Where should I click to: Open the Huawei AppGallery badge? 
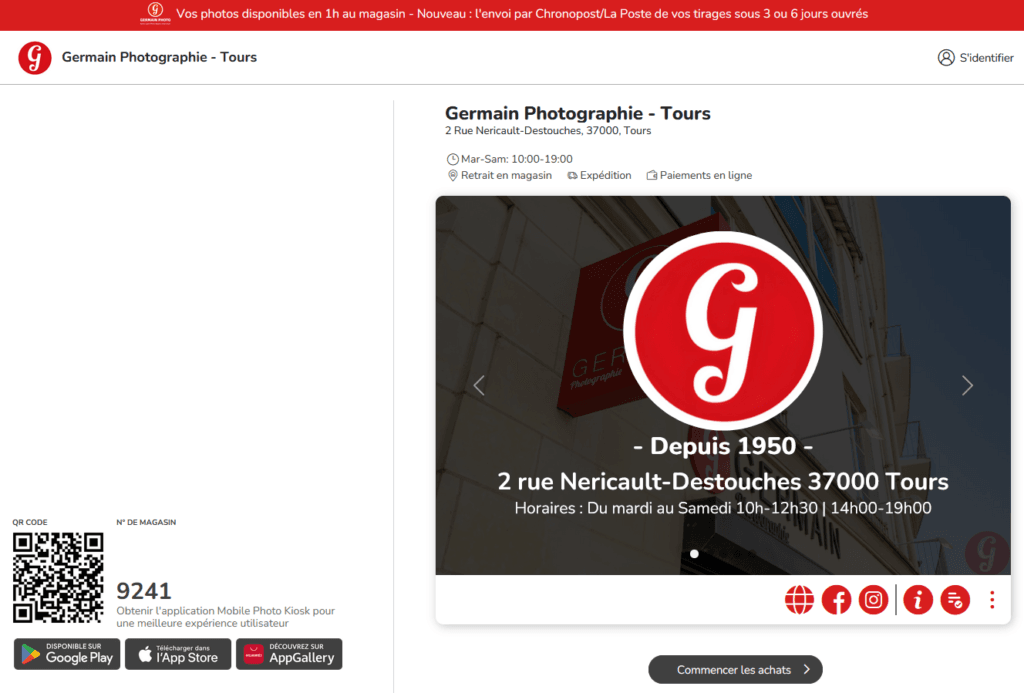click(x=289, y=654)
